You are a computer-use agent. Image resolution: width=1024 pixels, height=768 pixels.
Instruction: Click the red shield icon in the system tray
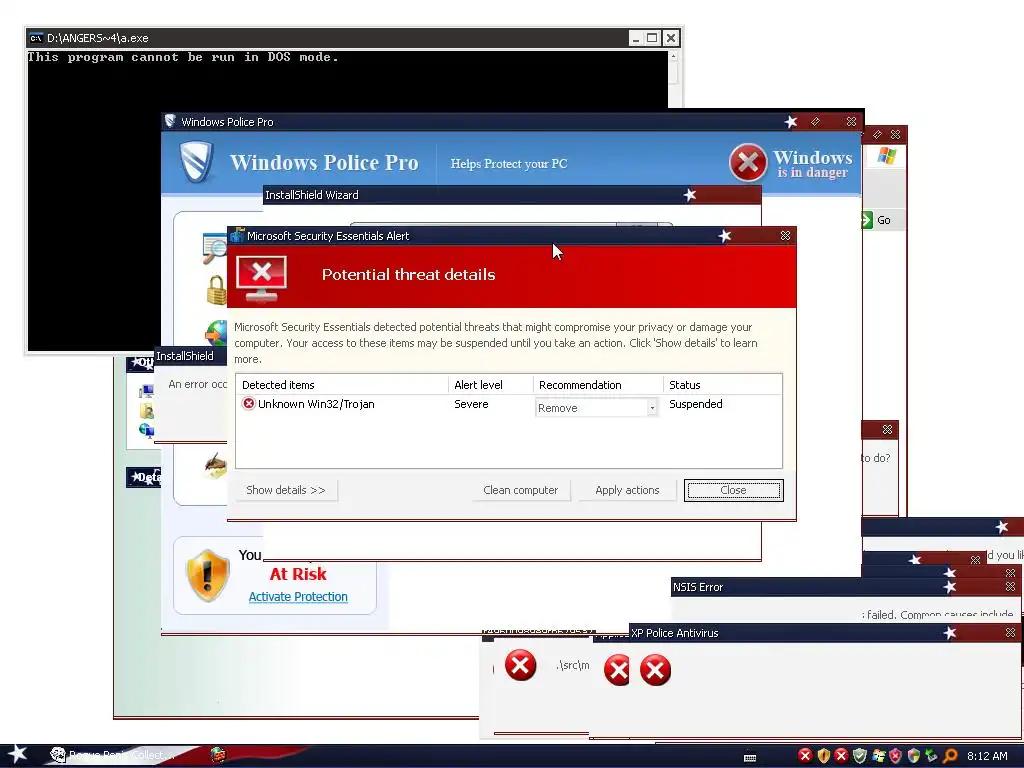(895, 756)
